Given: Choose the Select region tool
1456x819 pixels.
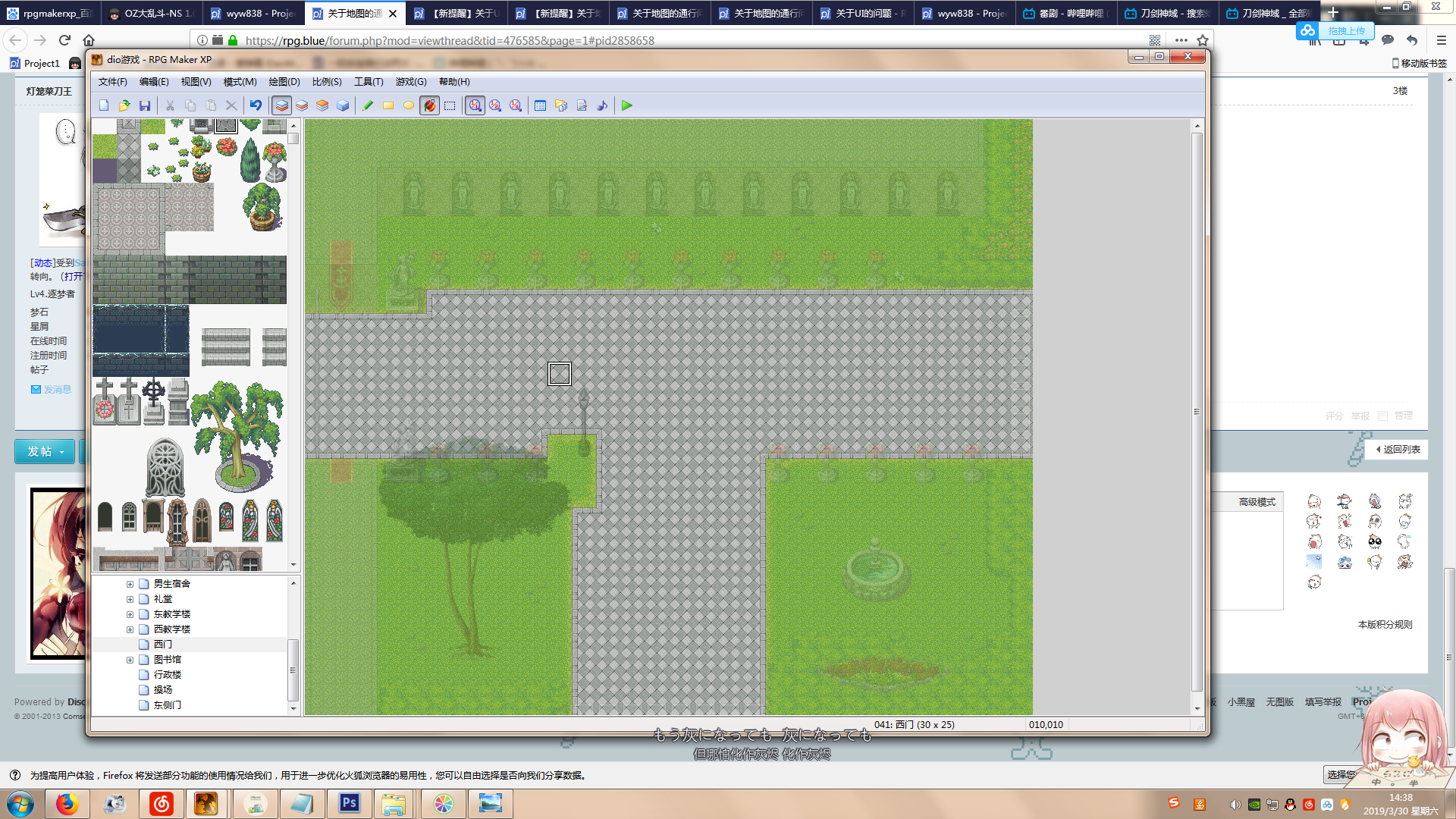Looking at the screenshot, I should (450, 105).
